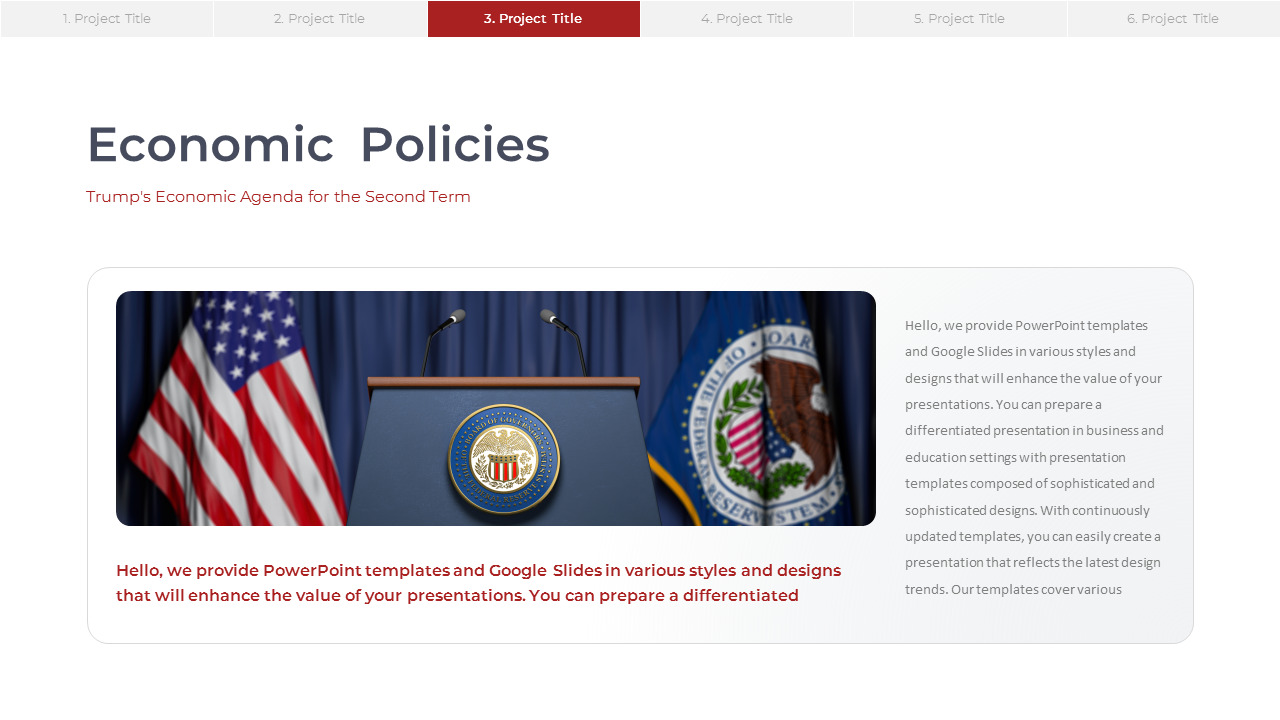Click the highlighted red tab background

click(x=533, y=18)
